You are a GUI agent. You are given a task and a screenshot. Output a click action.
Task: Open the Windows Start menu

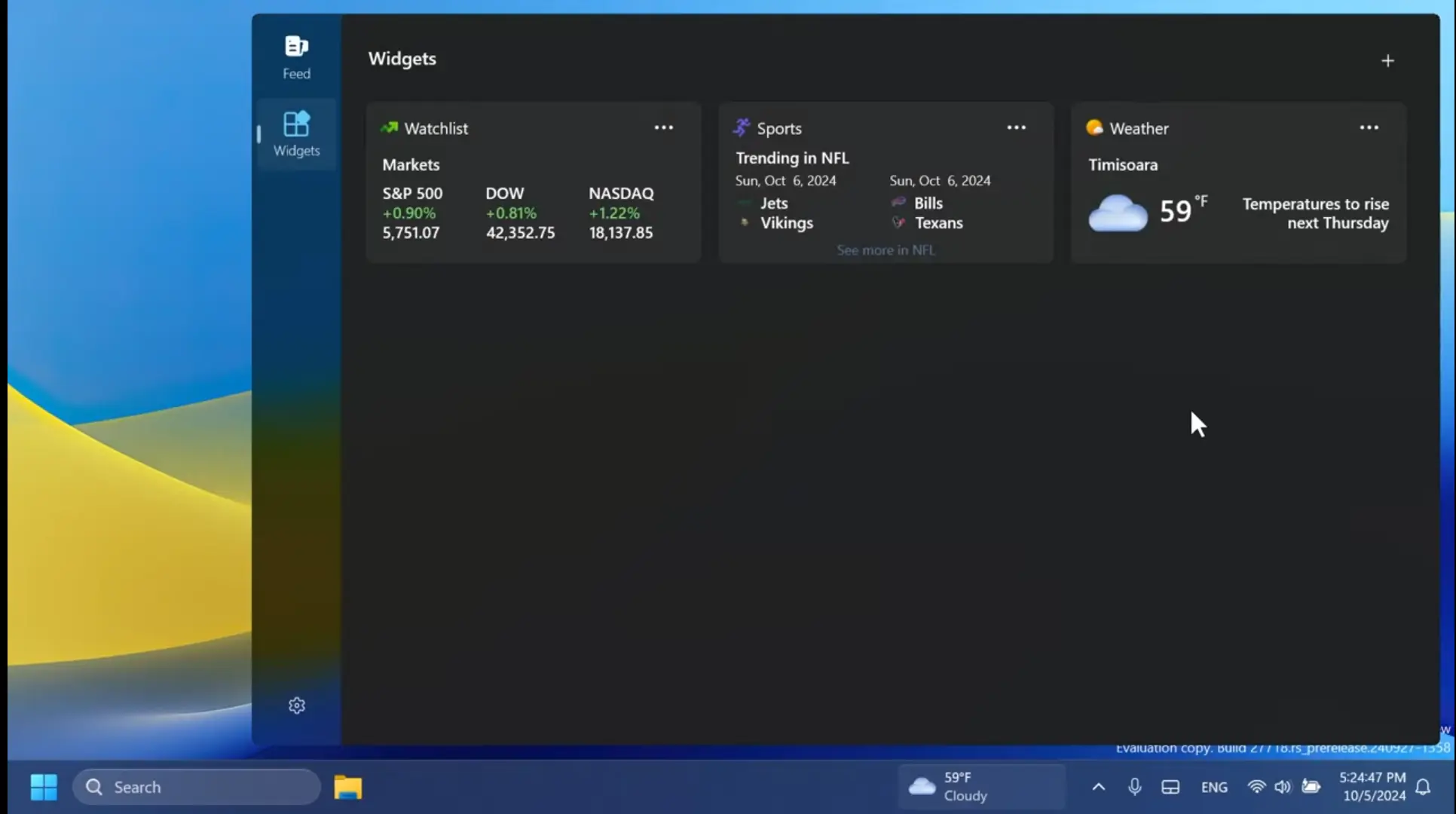44,787
